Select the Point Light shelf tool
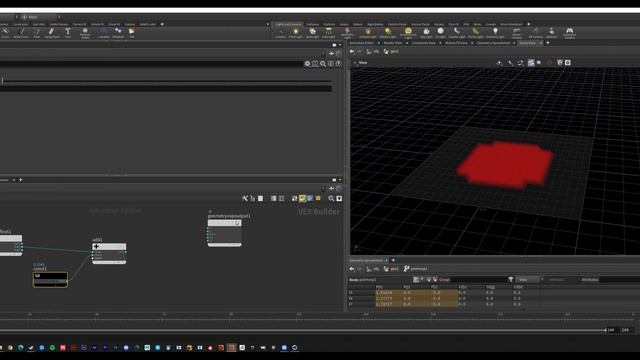This screenshot has height=360, width=640. coord(296,33)
